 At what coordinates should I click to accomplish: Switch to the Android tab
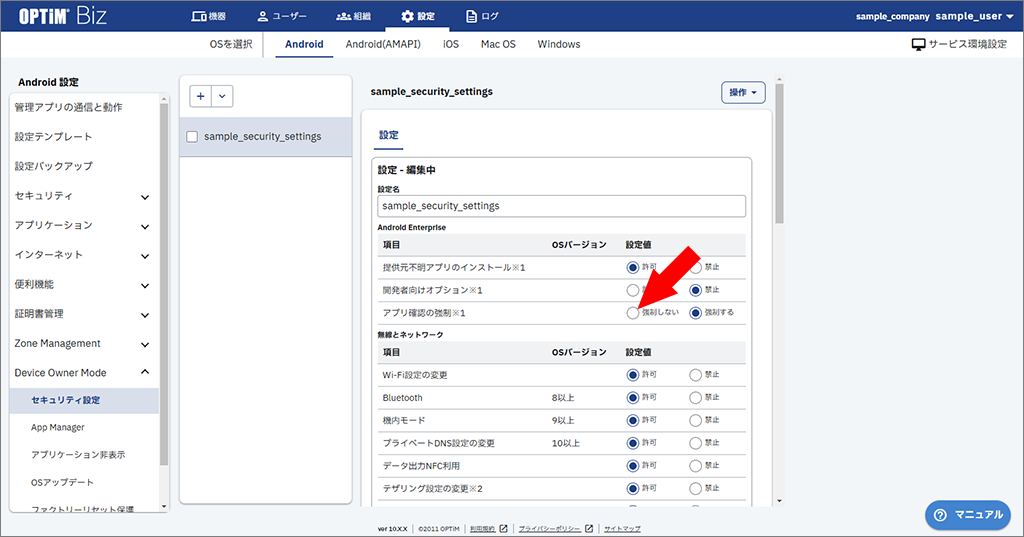click(x=304, y=44)
